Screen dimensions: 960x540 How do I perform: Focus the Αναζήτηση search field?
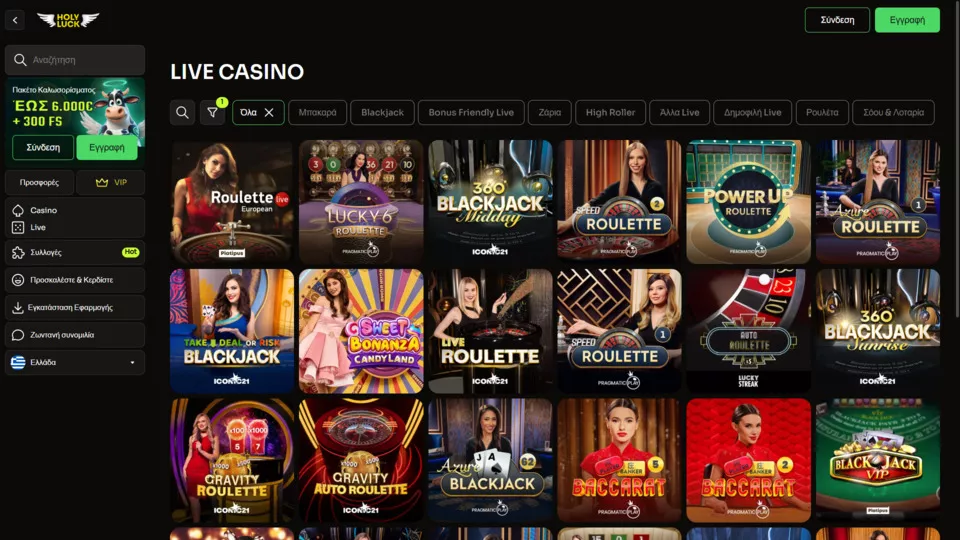75,60
